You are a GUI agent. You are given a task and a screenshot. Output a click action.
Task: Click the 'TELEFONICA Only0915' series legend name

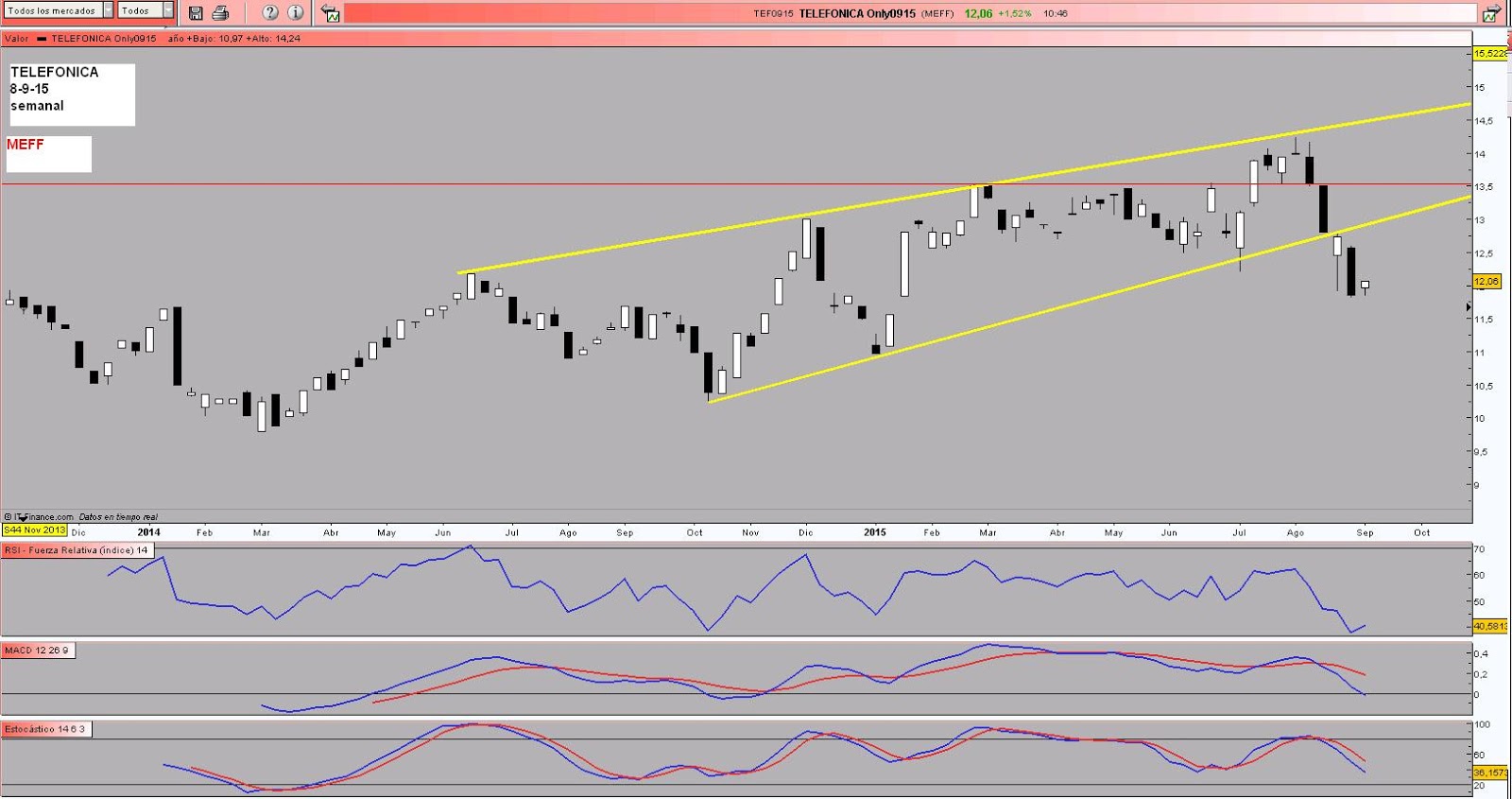[x=104, y=39]
